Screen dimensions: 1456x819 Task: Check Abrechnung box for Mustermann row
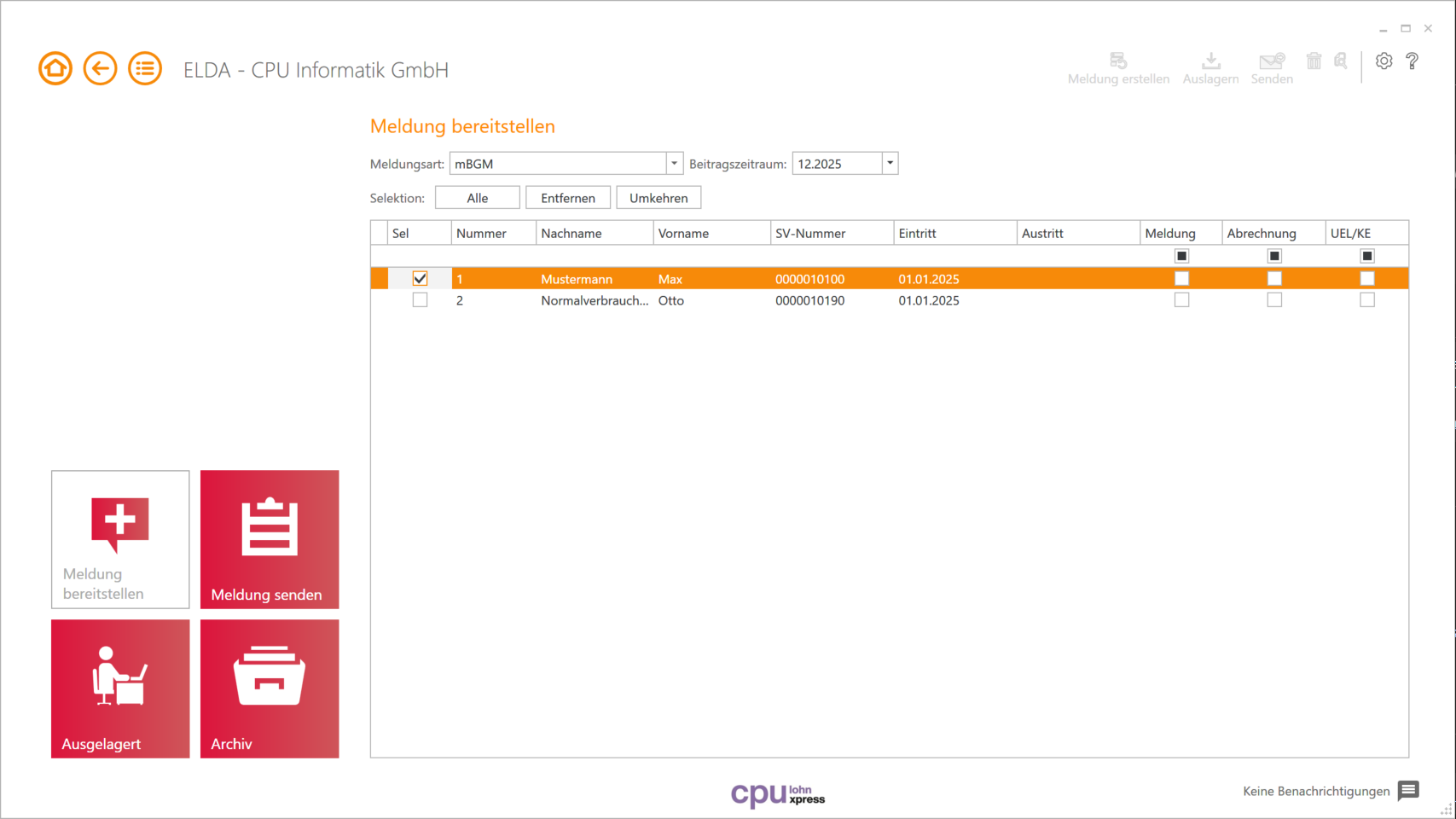point(1274,278)
